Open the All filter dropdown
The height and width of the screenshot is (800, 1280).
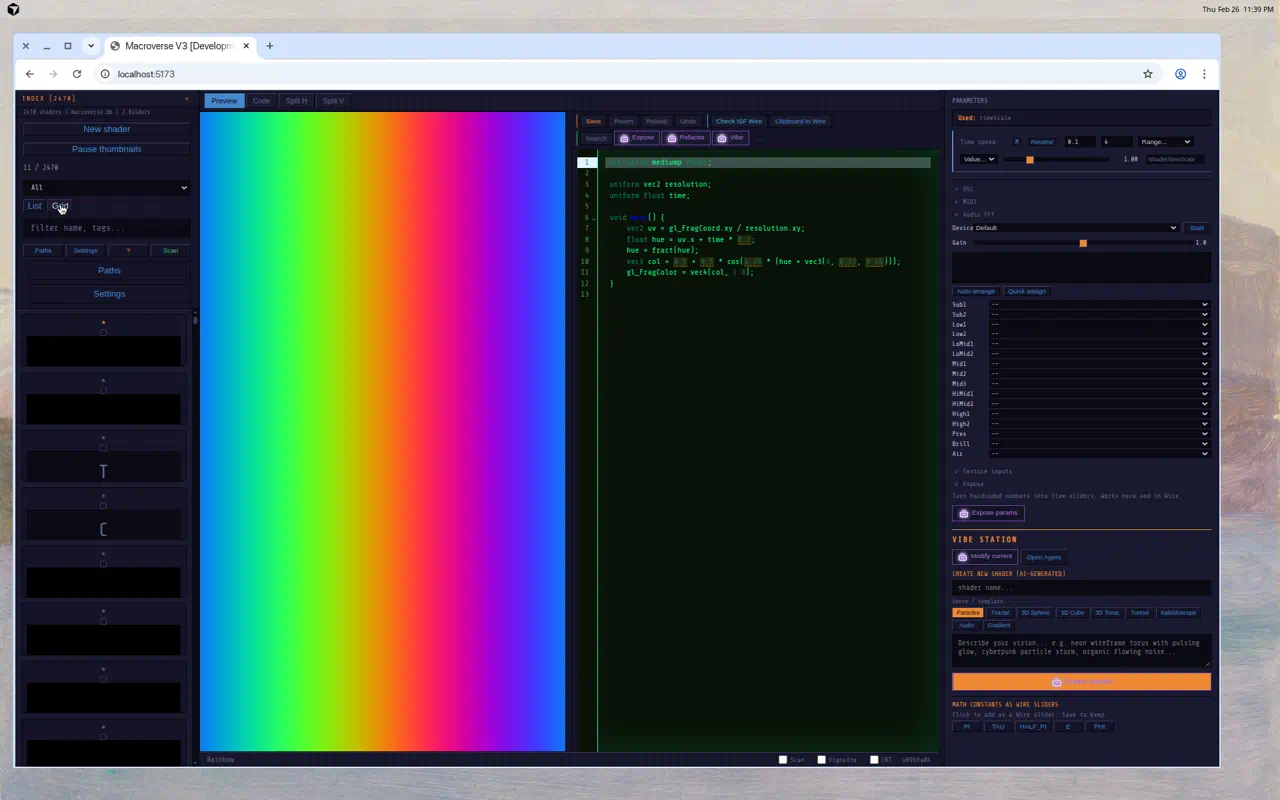[x=107, y=187]
